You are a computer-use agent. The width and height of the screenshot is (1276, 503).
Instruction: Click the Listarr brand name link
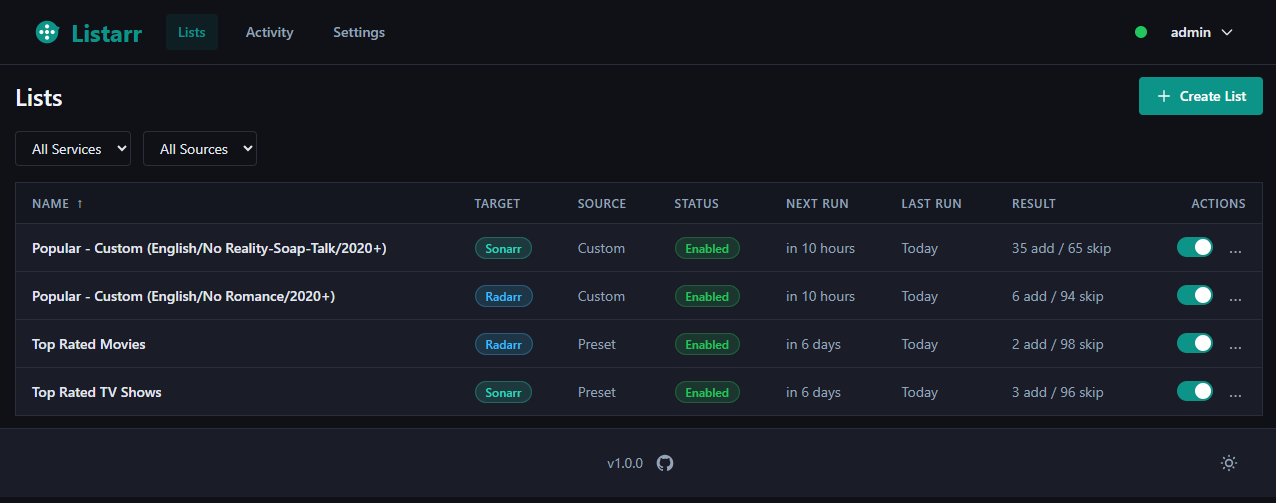[107, 33]
